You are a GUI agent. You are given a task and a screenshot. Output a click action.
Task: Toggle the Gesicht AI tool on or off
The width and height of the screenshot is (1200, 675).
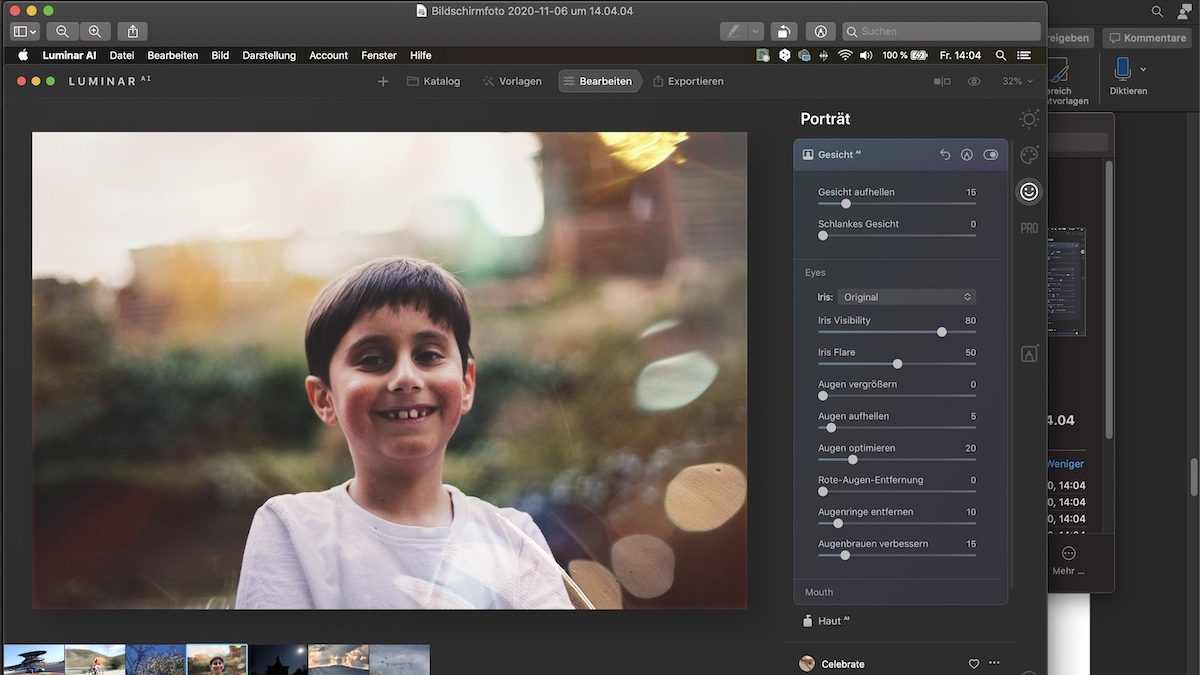[990, 155]
